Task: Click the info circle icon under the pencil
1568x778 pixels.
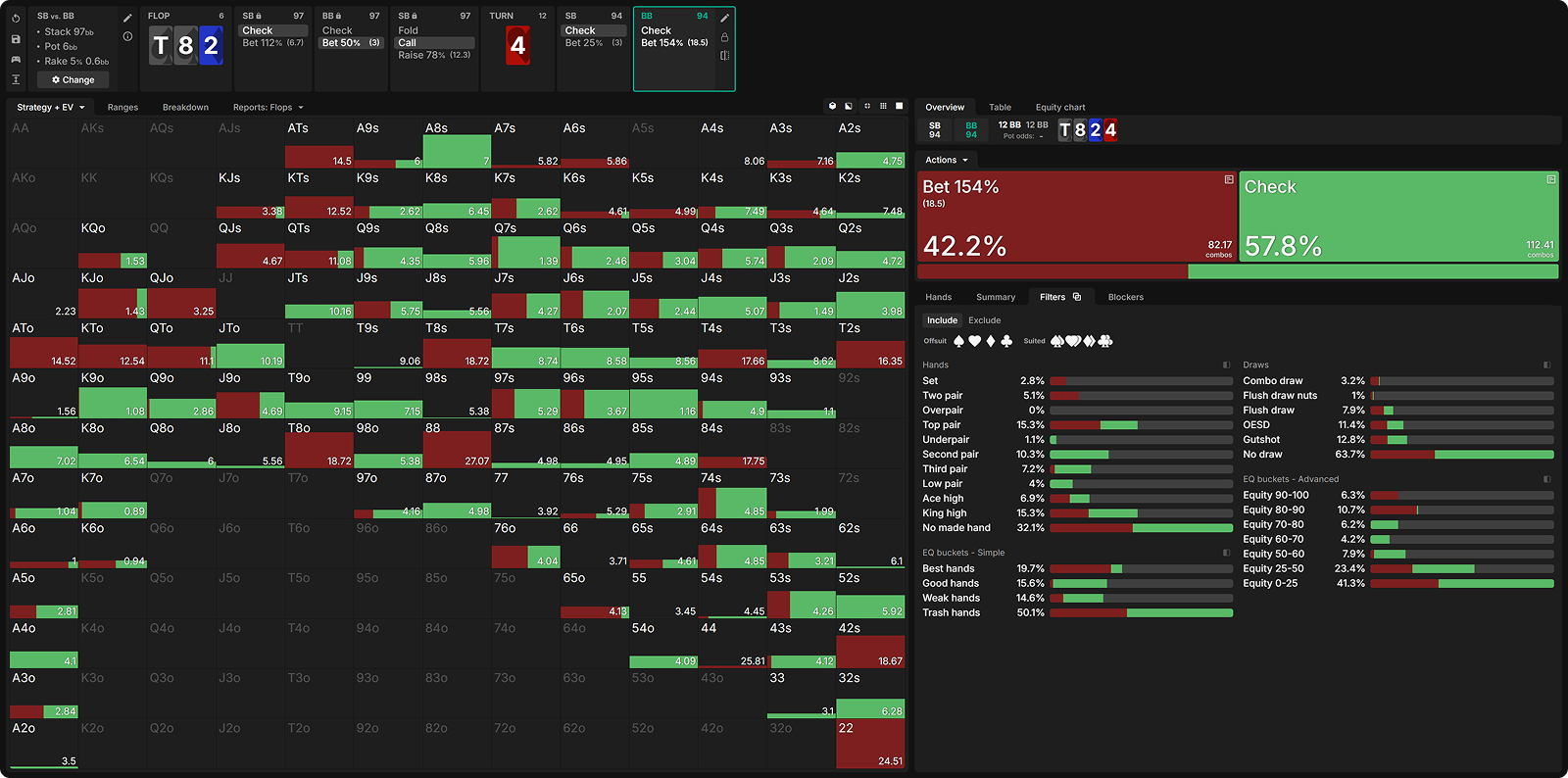Action: click(127, 36)
